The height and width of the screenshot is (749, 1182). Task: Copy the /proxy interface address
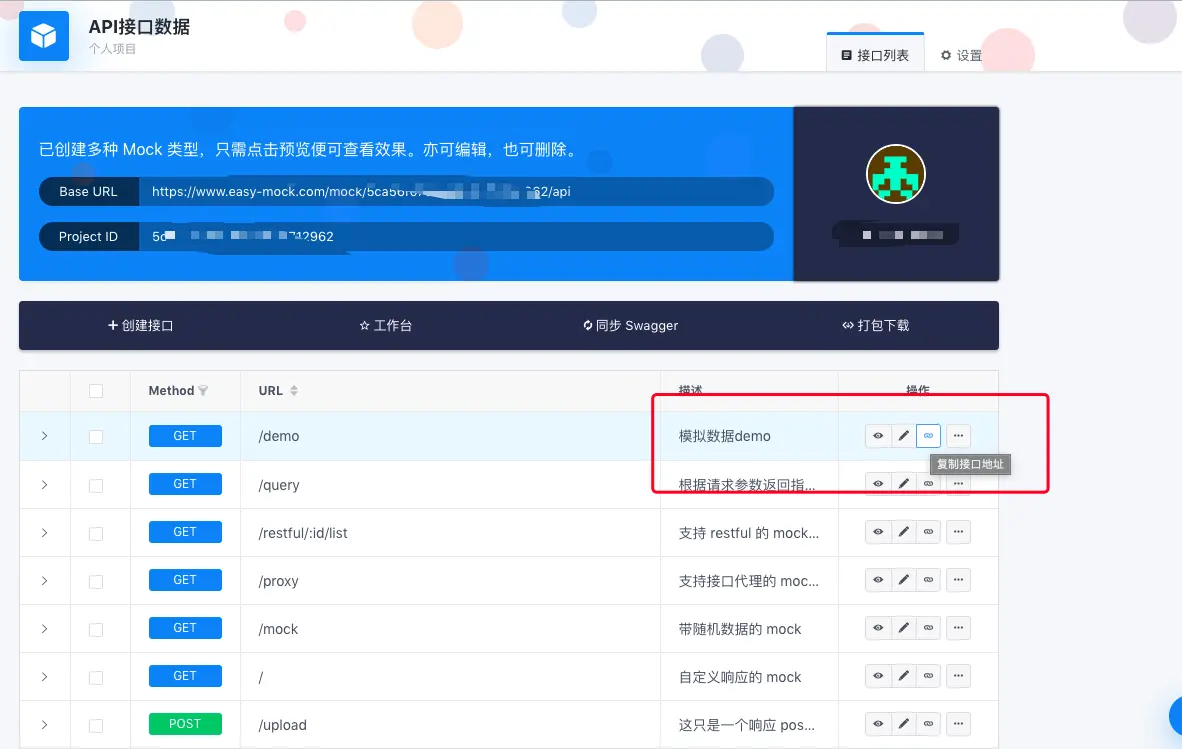click(x=928, y=580)
